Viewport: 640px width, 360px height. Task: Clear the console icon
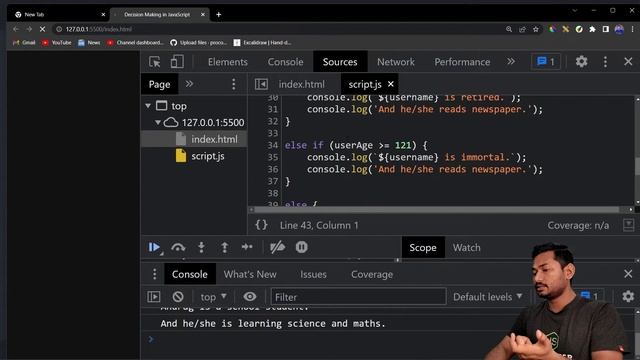point(178,297)
